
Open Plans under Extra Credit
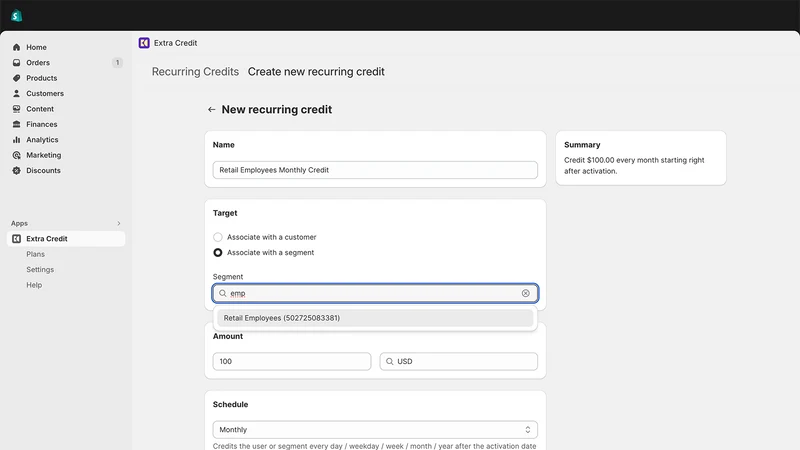(35, 254)
